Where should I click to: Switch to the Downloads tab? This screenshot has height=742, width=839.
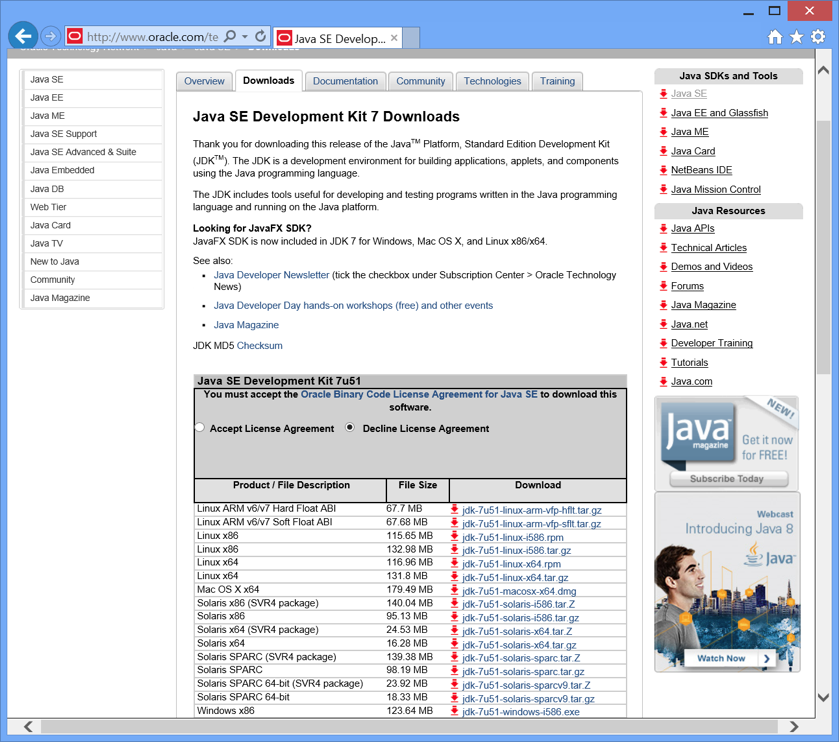click(269, 80)
